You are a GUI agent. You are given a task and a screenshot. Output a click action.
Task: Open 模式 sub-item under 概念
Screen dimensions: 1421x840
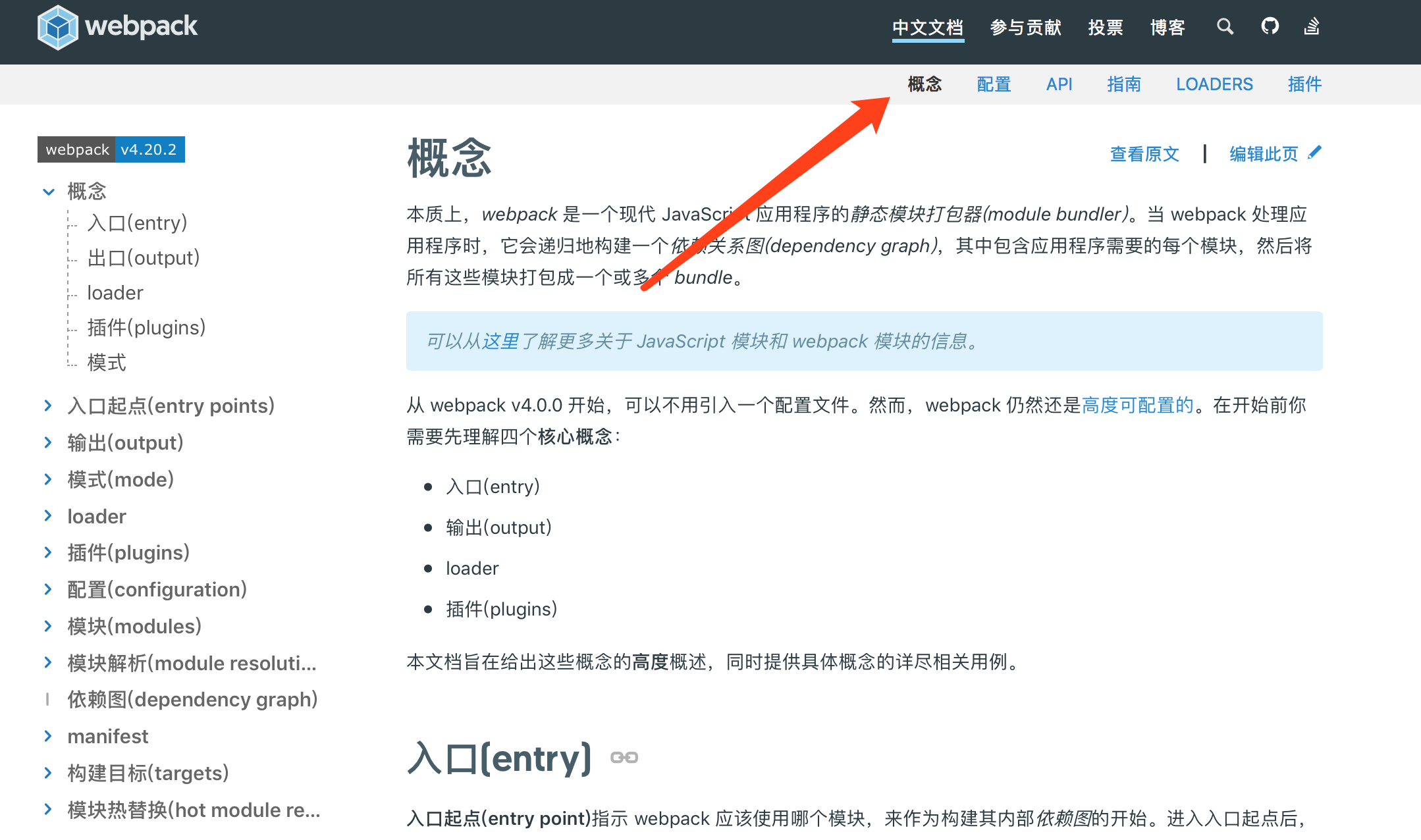(107, 363)
